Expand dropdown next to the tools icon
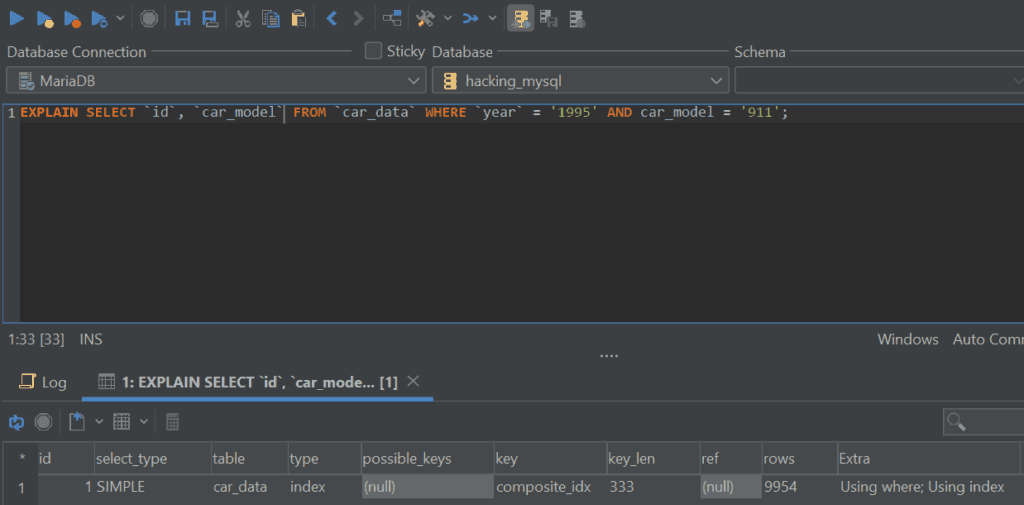Image resolution: width=1024 pixels, height=505 pixels. 447,18
